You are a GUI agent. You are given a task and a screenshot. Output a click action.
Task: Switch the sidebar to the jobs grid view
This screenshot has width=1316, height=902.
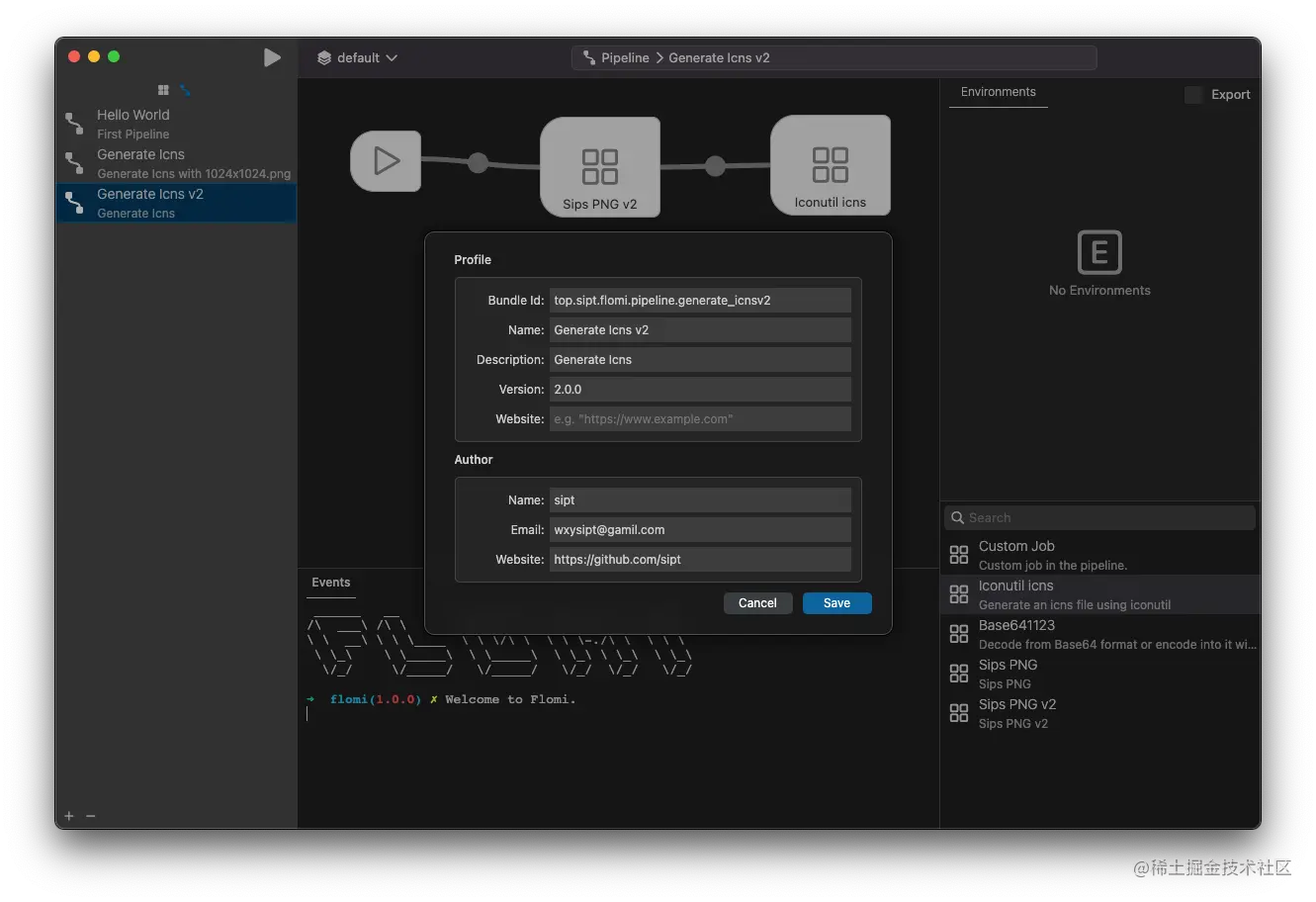[163, 90]
